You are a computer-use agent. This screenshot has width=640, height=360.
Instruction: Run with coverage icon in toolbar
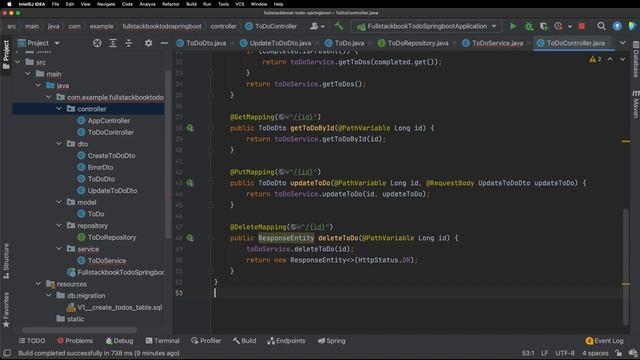coord(543,26)
